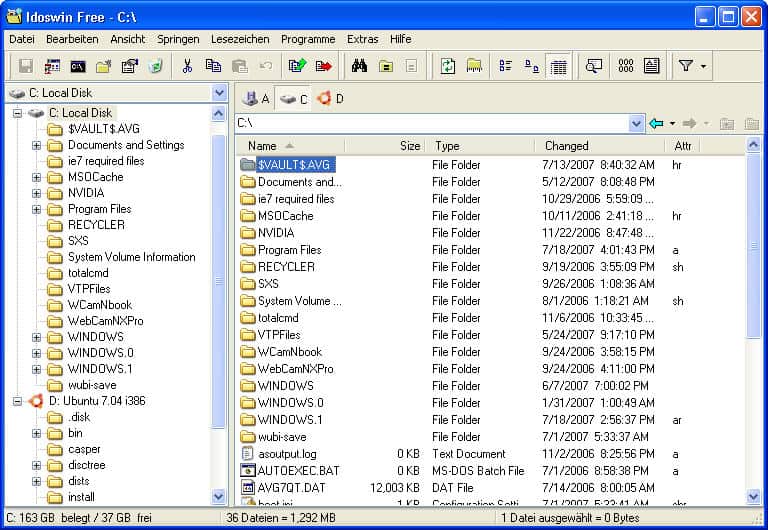
Task: Open the Extras menu
Action: [x=362, y=39]
